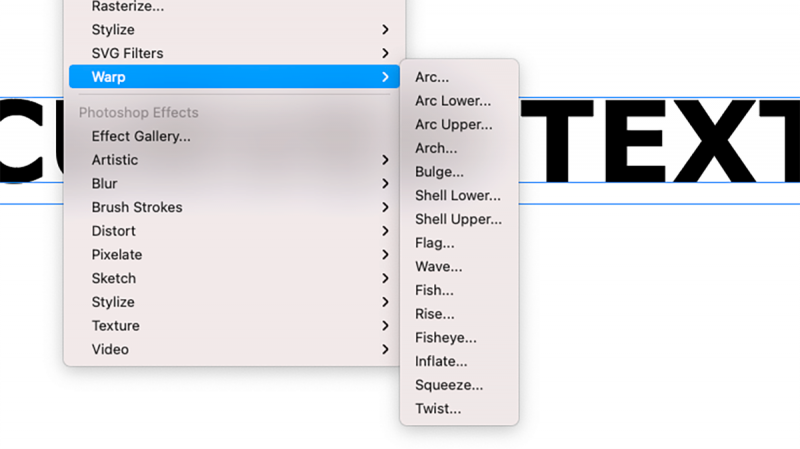Open the Sketch submenu
This screenshot has height=449, width=800.
coord(234,278)
